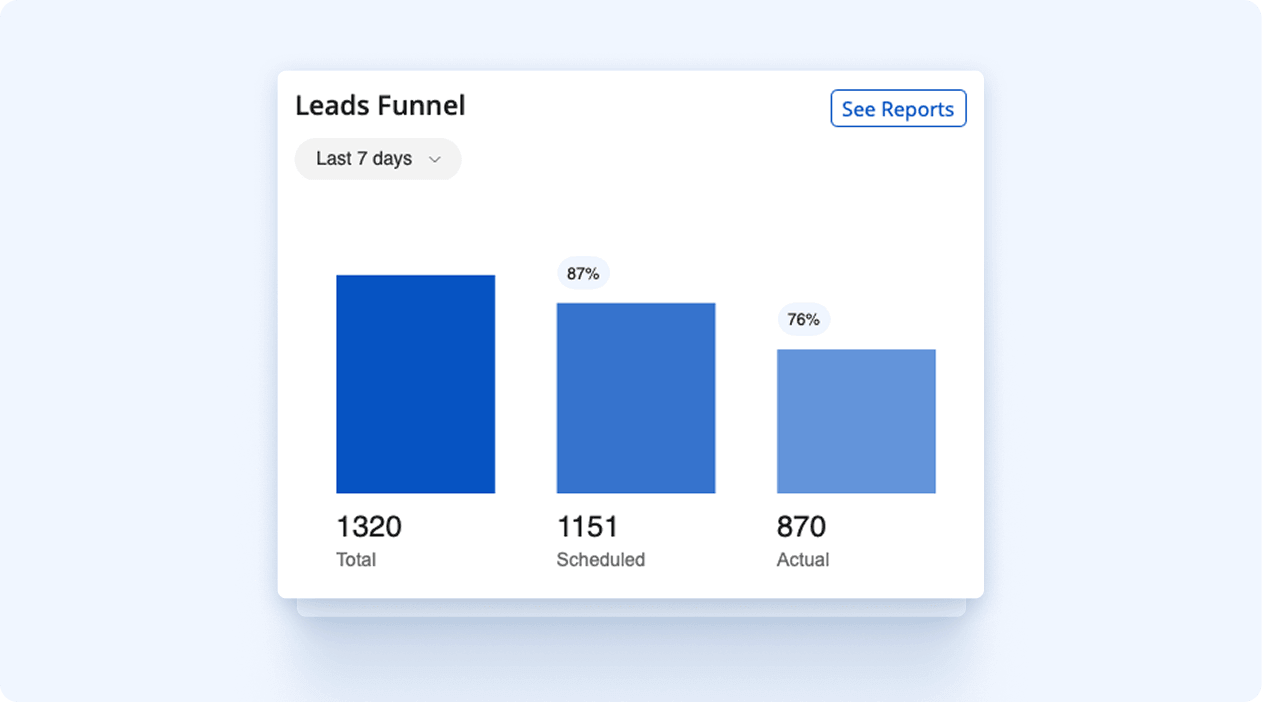Click the 1151 scheduled count

click(587, 527)
